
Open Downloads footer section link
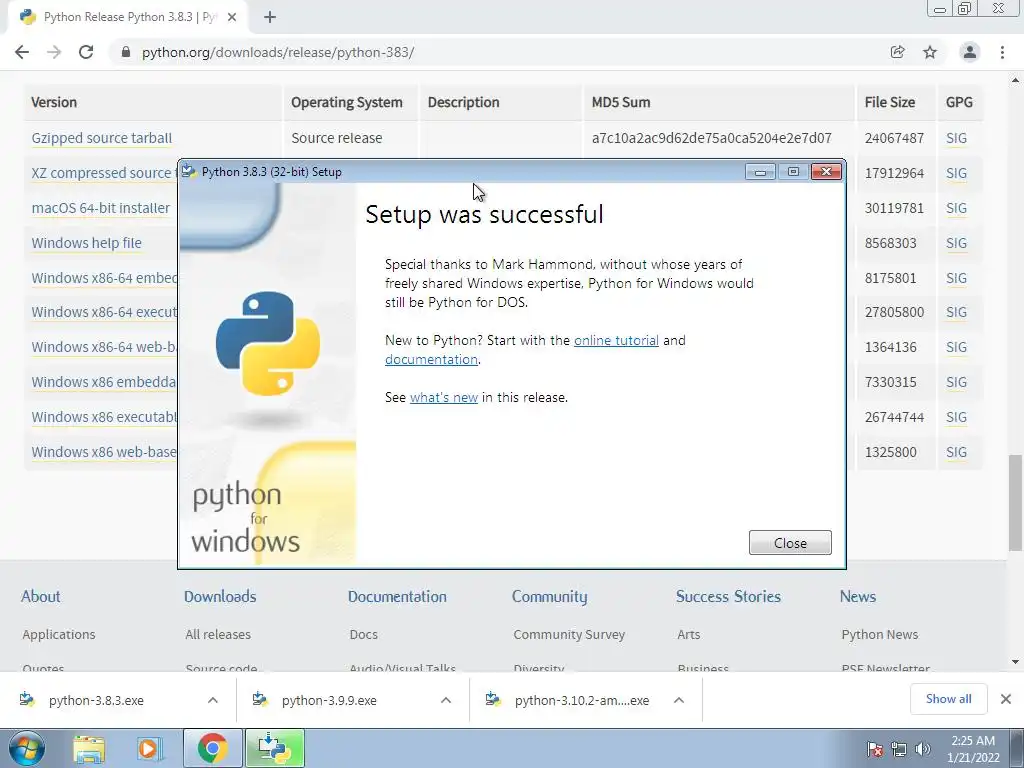click(x=220, y=596)
